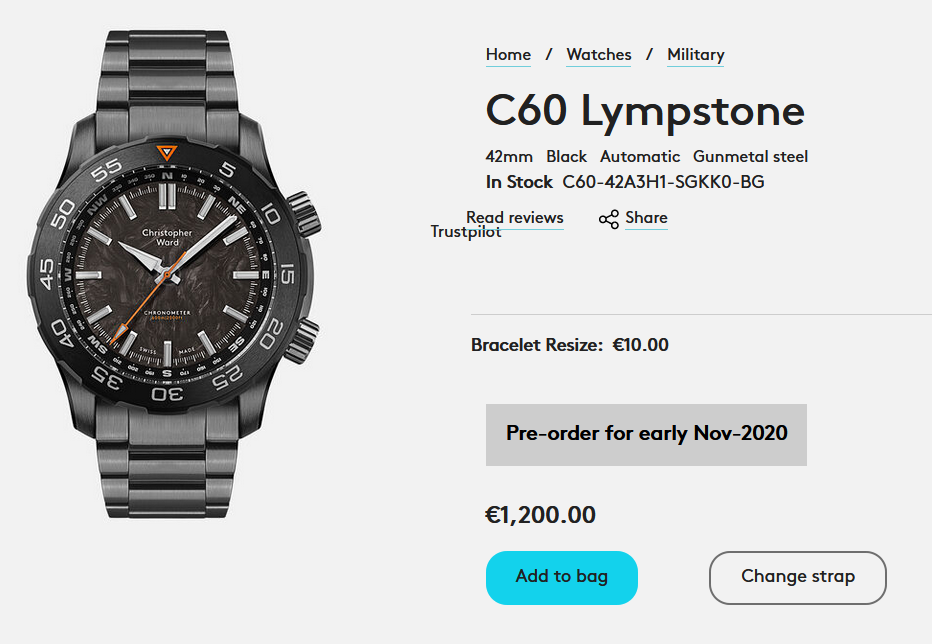
Task: Click the Share text link
Action: (646, 218)
